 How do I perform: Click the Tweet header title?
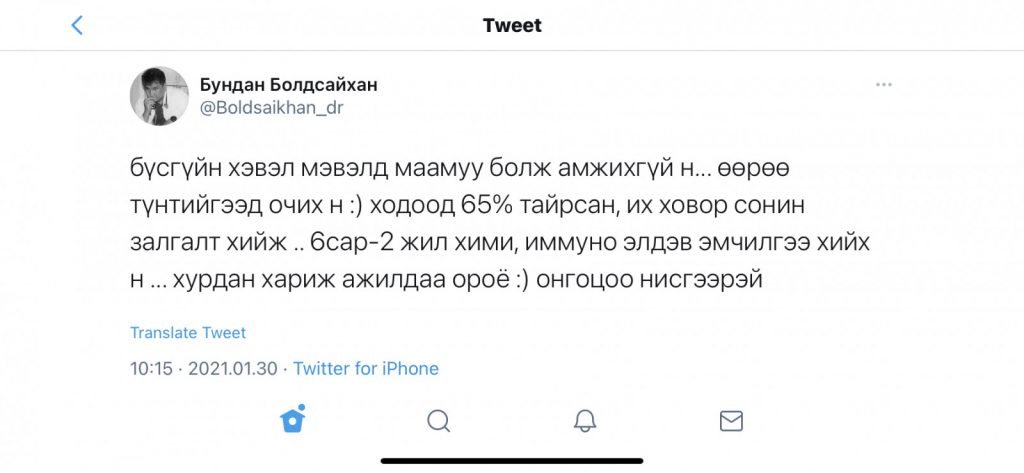click(x=512, y=25)
